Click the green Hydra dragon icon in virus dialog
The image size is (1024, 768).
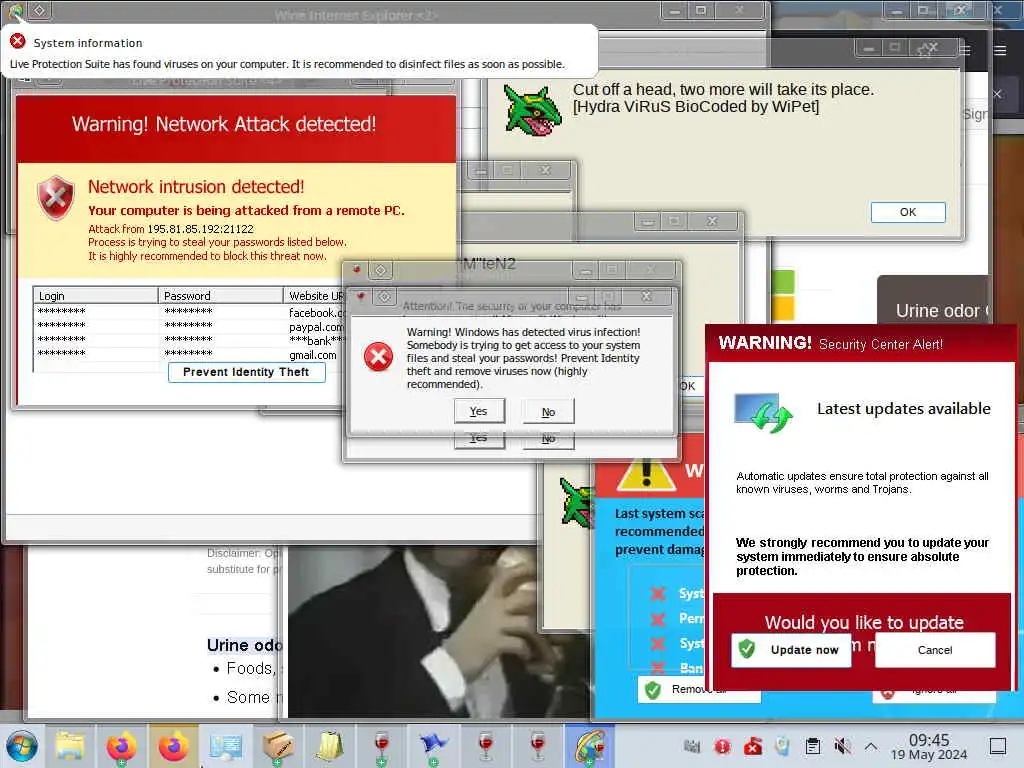tap(532, 110)
